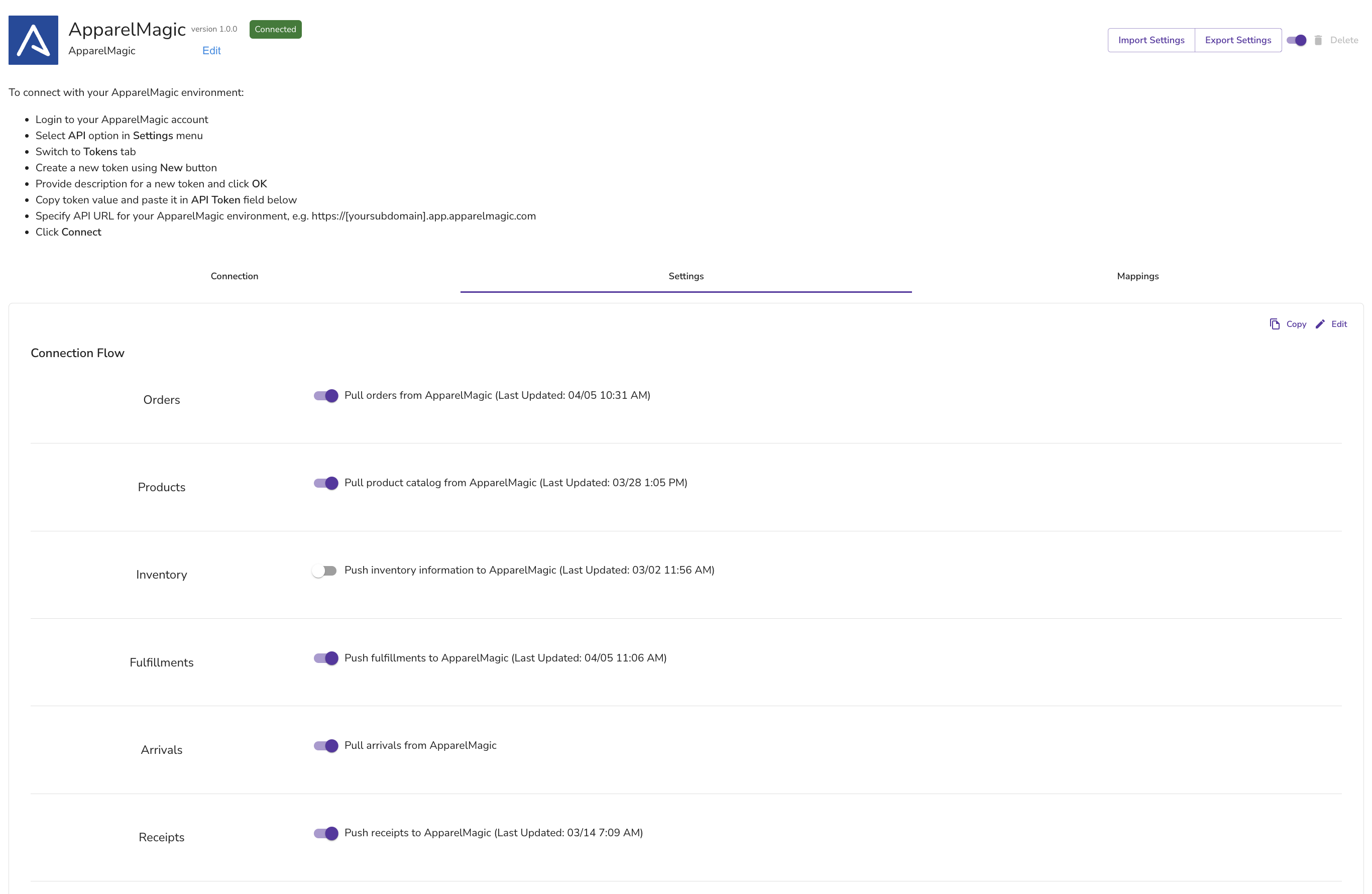Click 'To connect with your ApparelMagic environment' text
The image size is (1372, 894).
point(126,93)
